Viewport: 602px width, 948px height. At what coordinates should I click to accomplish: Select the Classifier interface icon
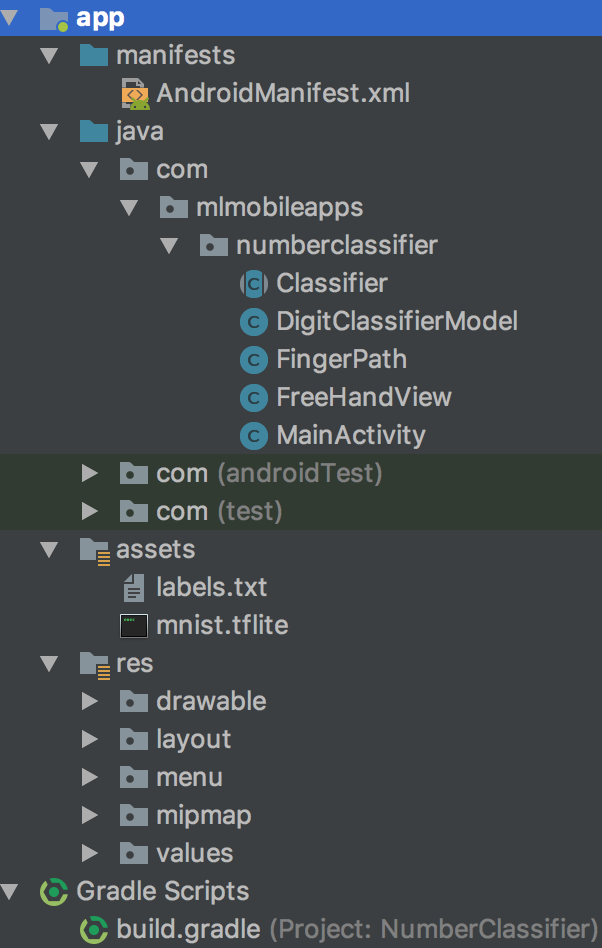point(254,284)
